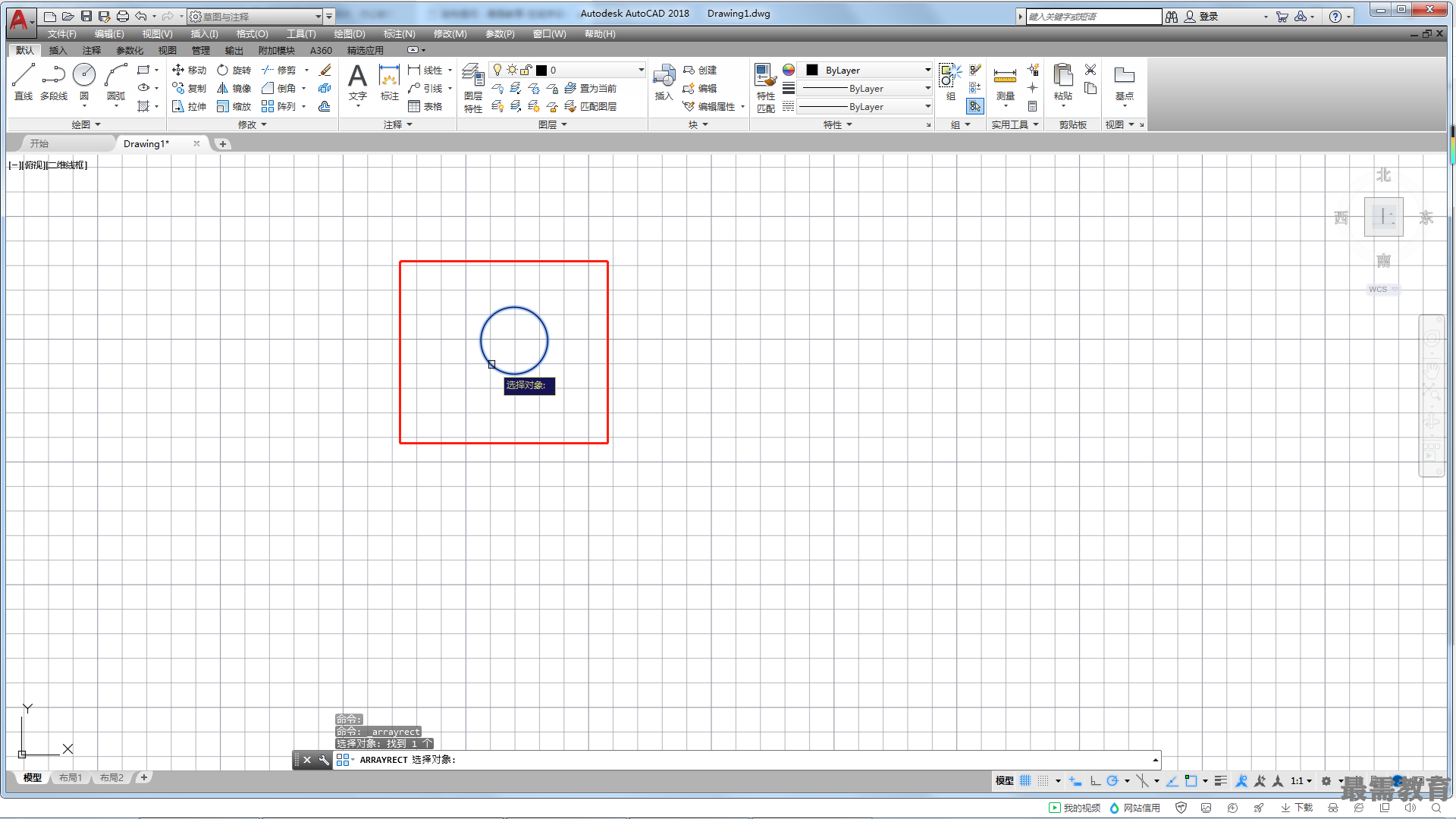Add a new drawing tab with the plus button
Viewport: 1456px width, 819px height.
[x=222, y=143]
